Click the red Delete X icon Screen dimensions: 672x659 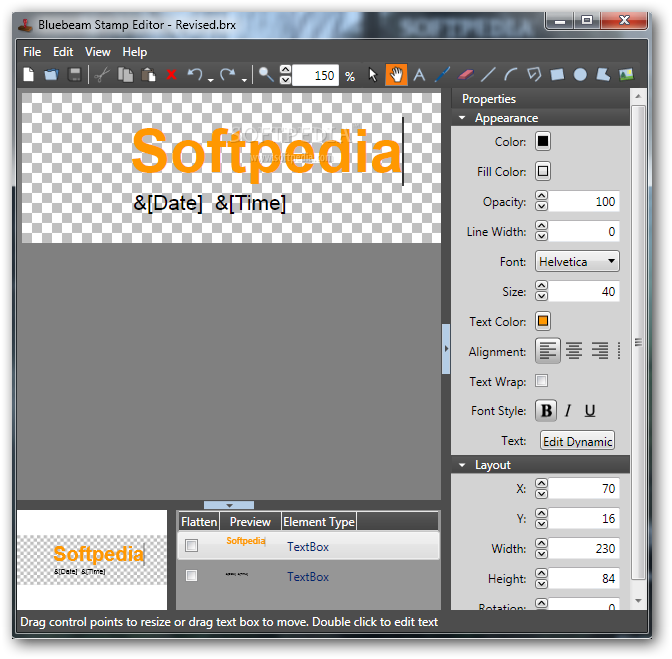(171, 75)
